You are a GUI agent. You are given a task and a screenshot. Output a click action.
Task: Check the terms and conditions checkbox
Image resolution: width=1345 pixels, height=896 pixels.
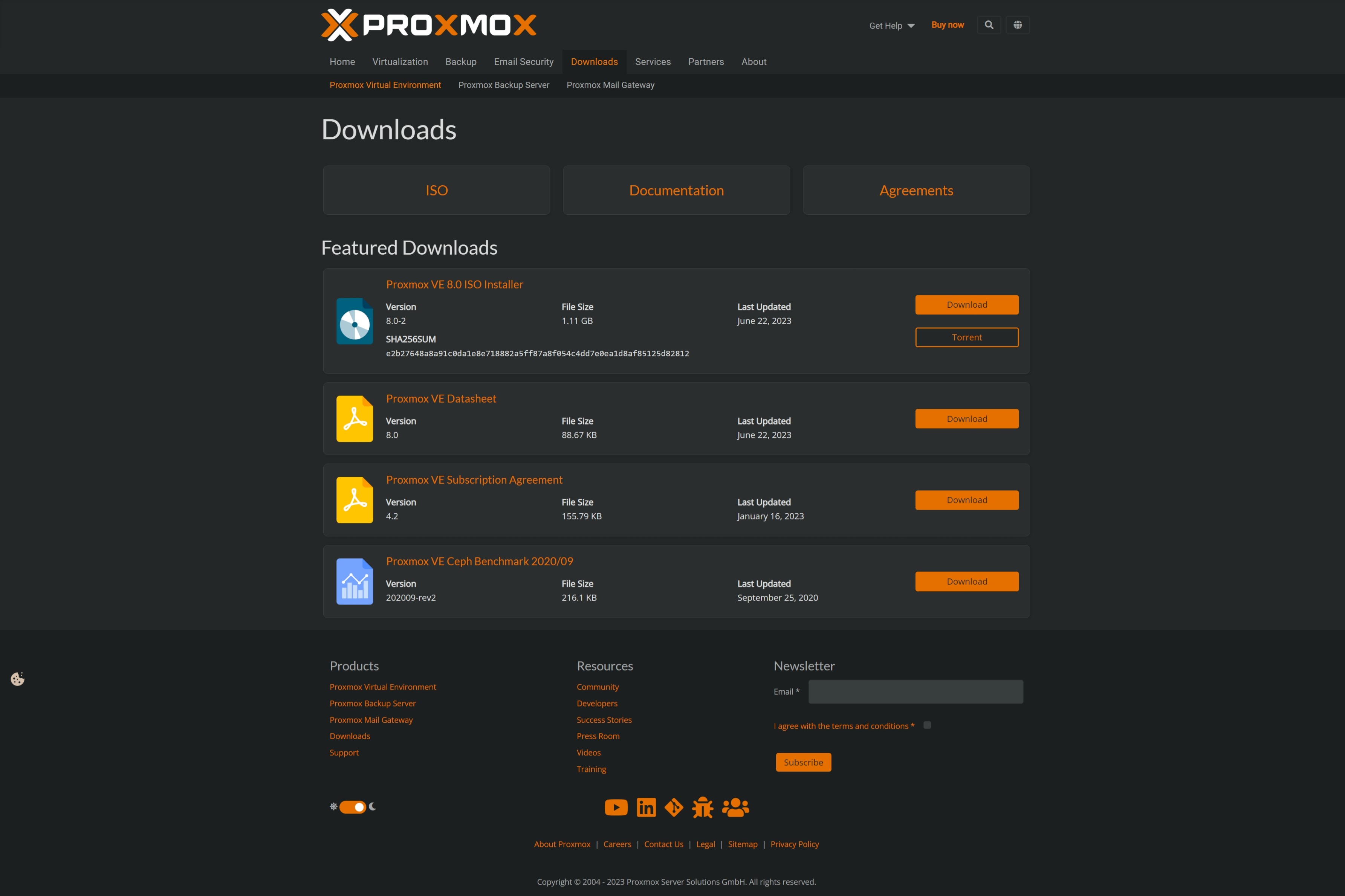pos(927,725)
